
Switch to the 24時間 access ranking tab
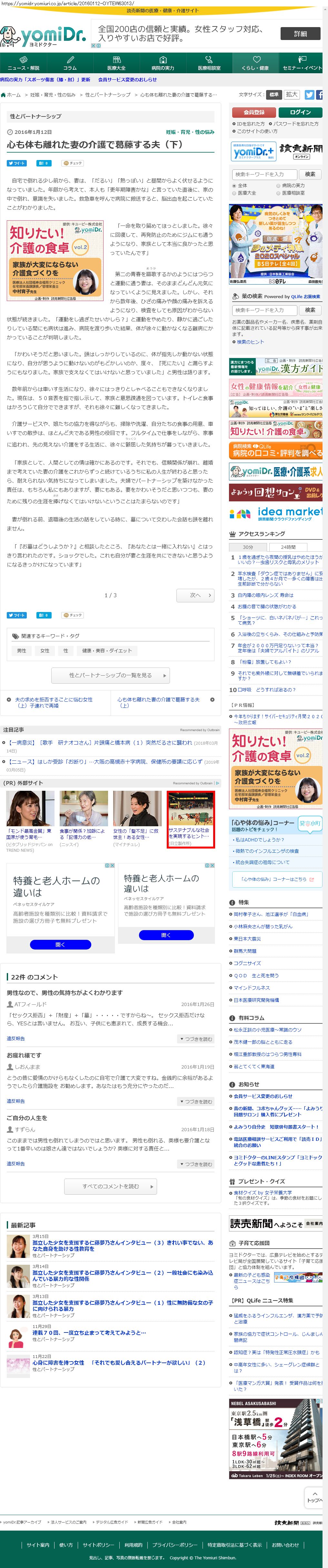[288, 547]
